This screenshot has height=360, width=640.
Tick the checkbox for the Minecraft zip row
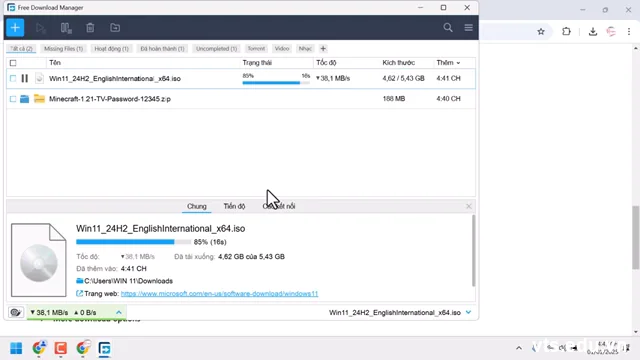13,99
